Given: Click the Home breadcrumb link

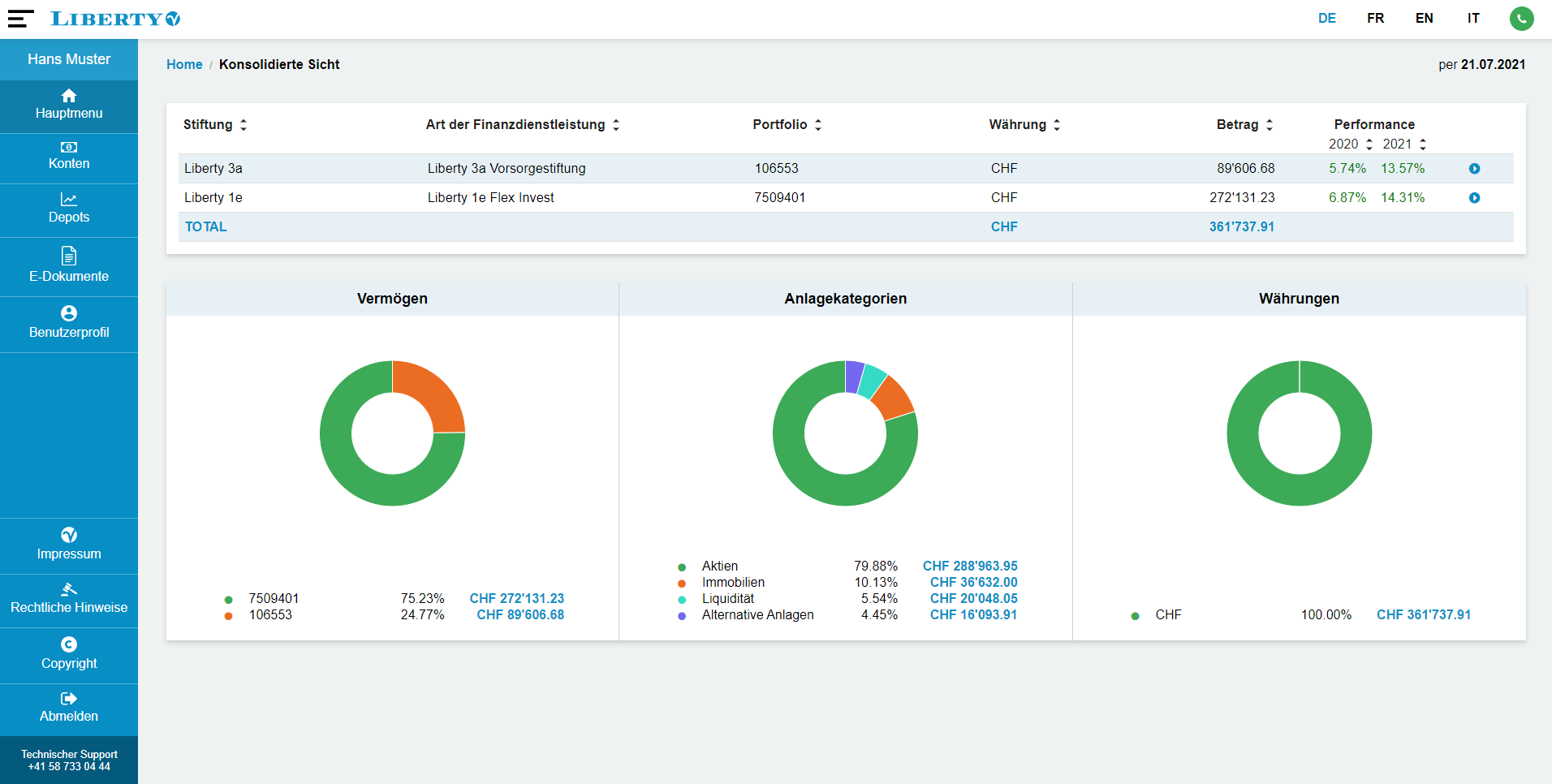Looking at the screenshot, I should 184,65.
